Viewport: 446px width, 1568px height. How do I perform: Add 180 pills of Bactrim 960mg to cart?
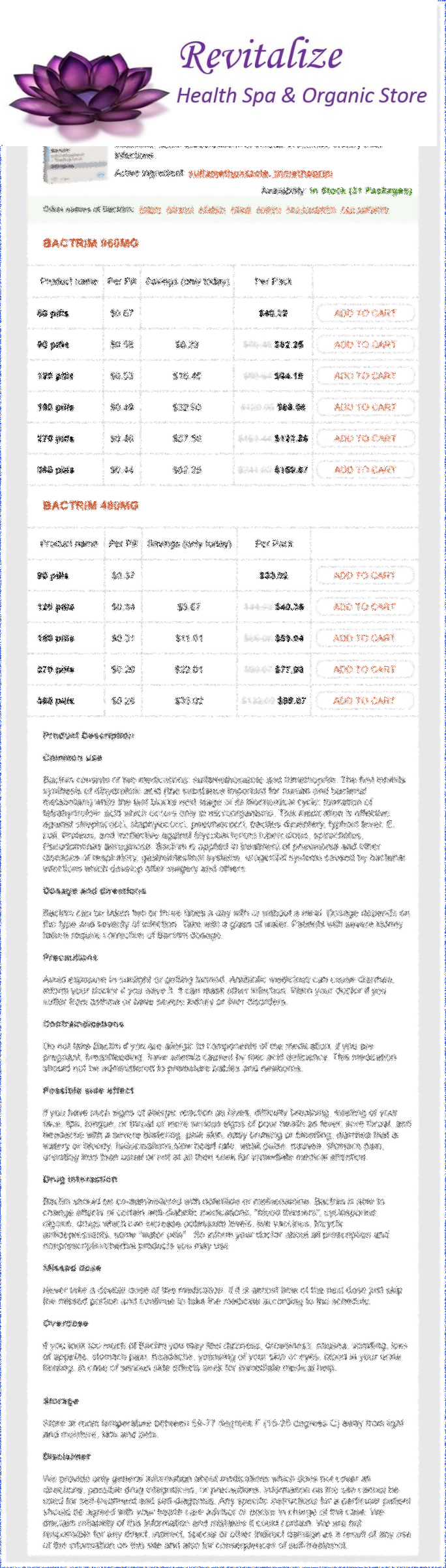[x=365, y=407]
